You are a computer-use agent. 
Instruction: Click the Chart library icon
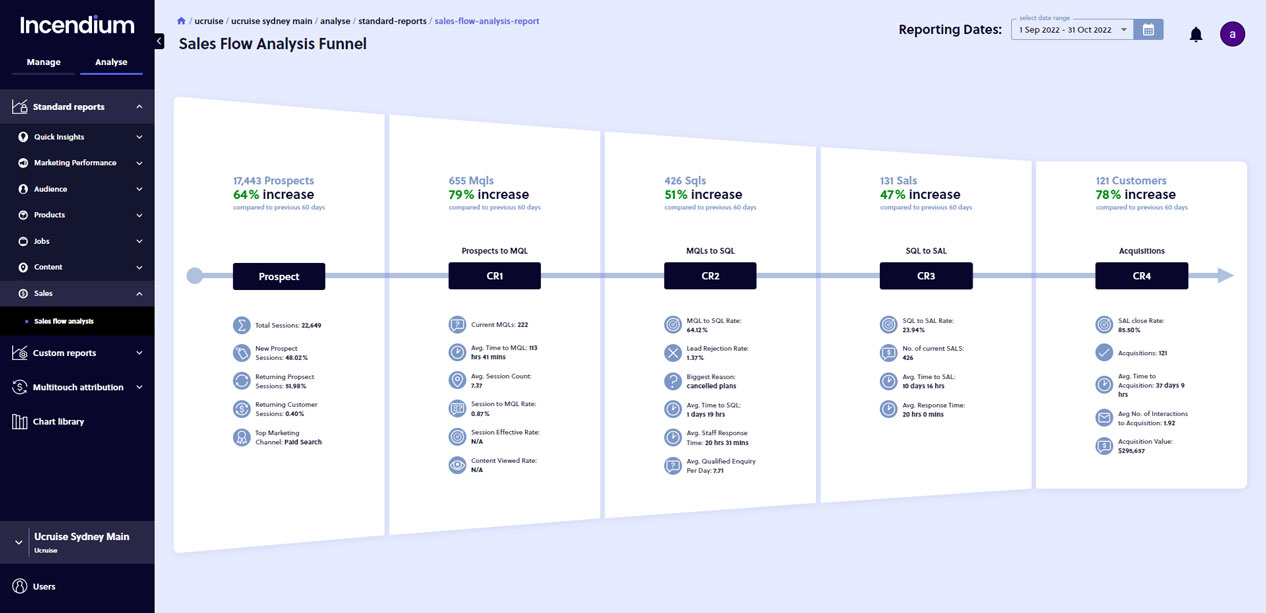(19, 422)
